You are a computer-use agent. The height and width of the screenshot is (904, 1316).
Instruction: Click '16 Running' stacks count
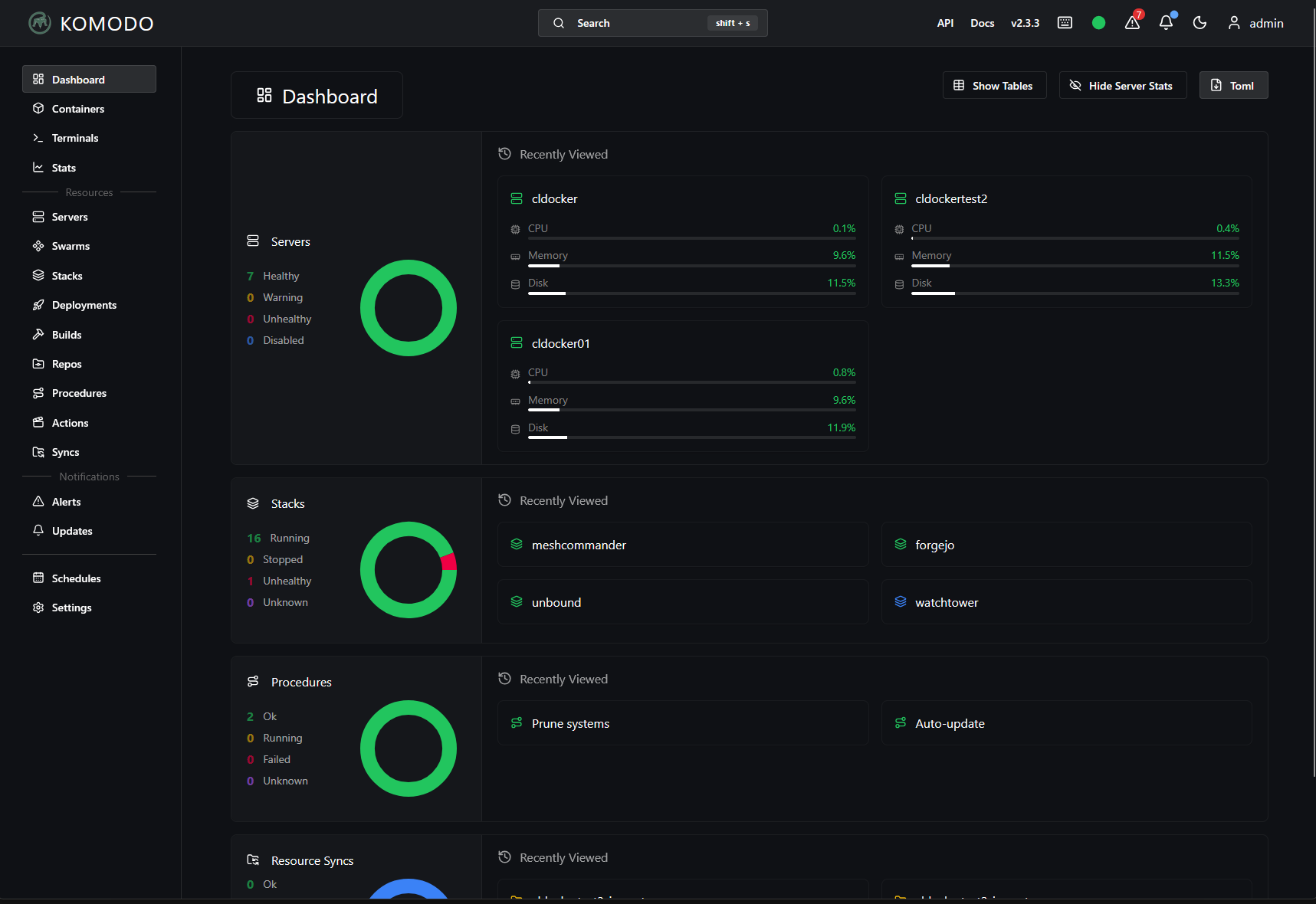click(278, 538)
